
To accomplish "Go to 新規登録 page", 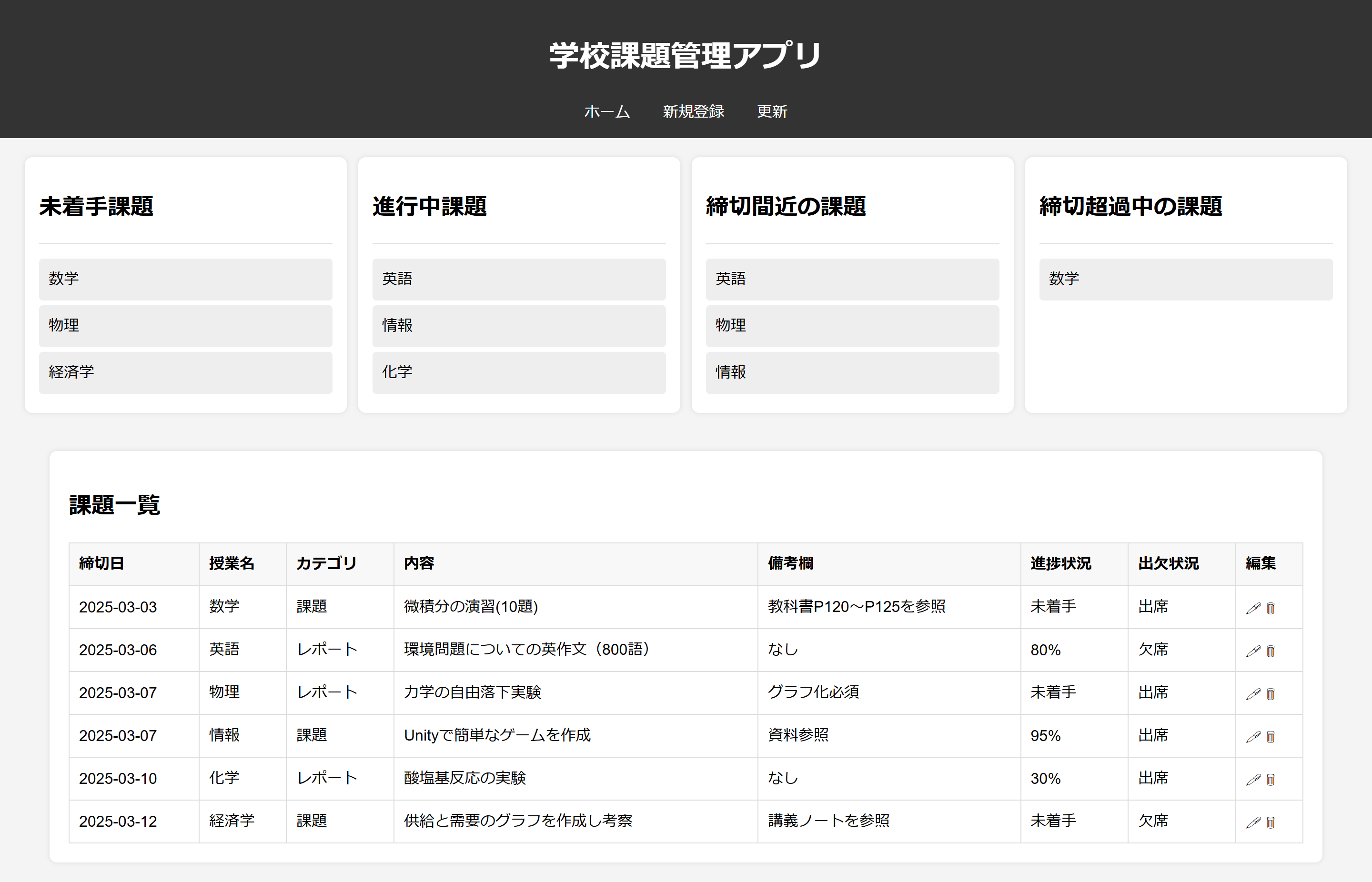I will (x=693, y=112).
